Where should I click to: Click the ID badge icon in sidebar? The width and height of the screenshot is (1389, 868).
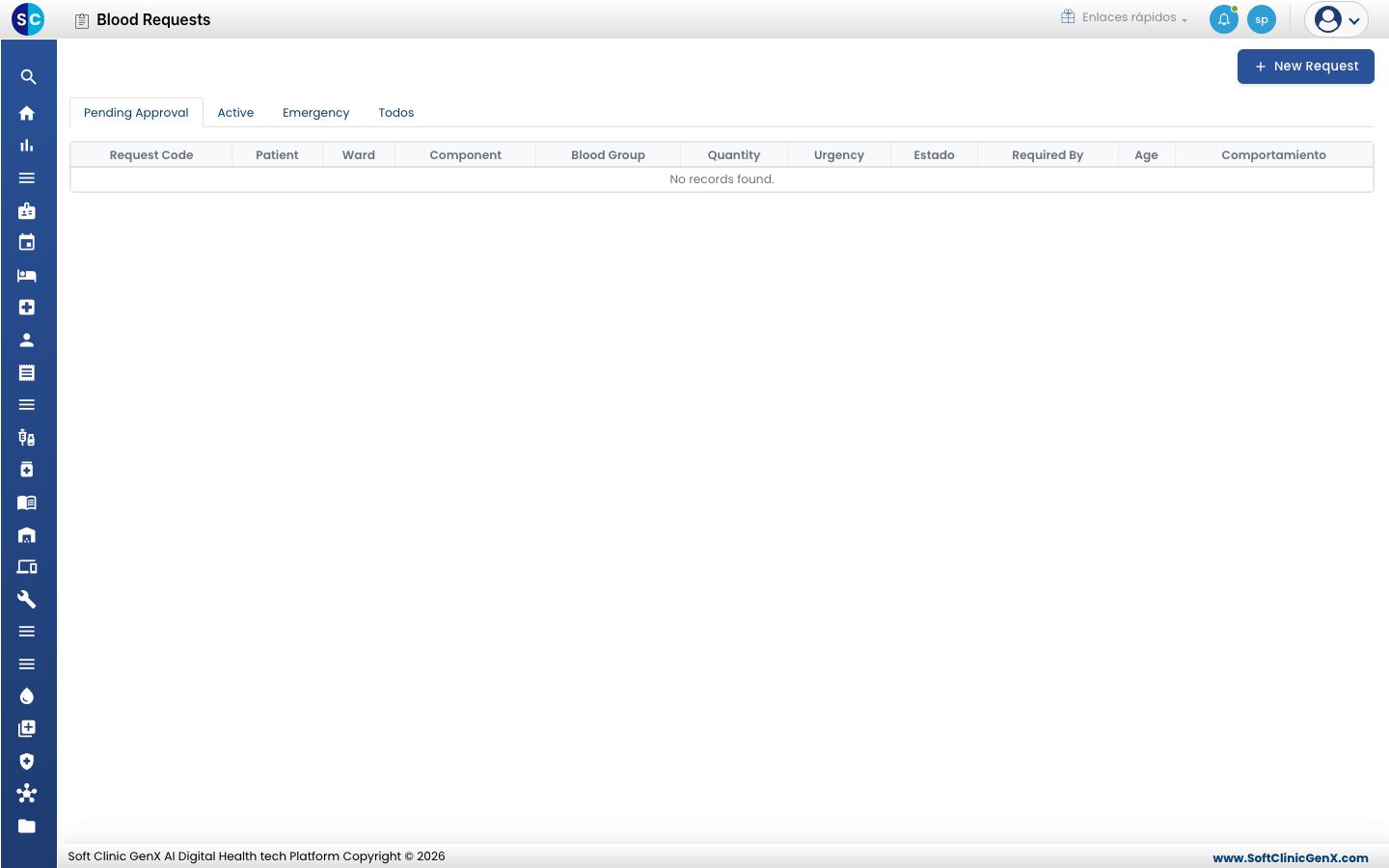tap(27, 210)
